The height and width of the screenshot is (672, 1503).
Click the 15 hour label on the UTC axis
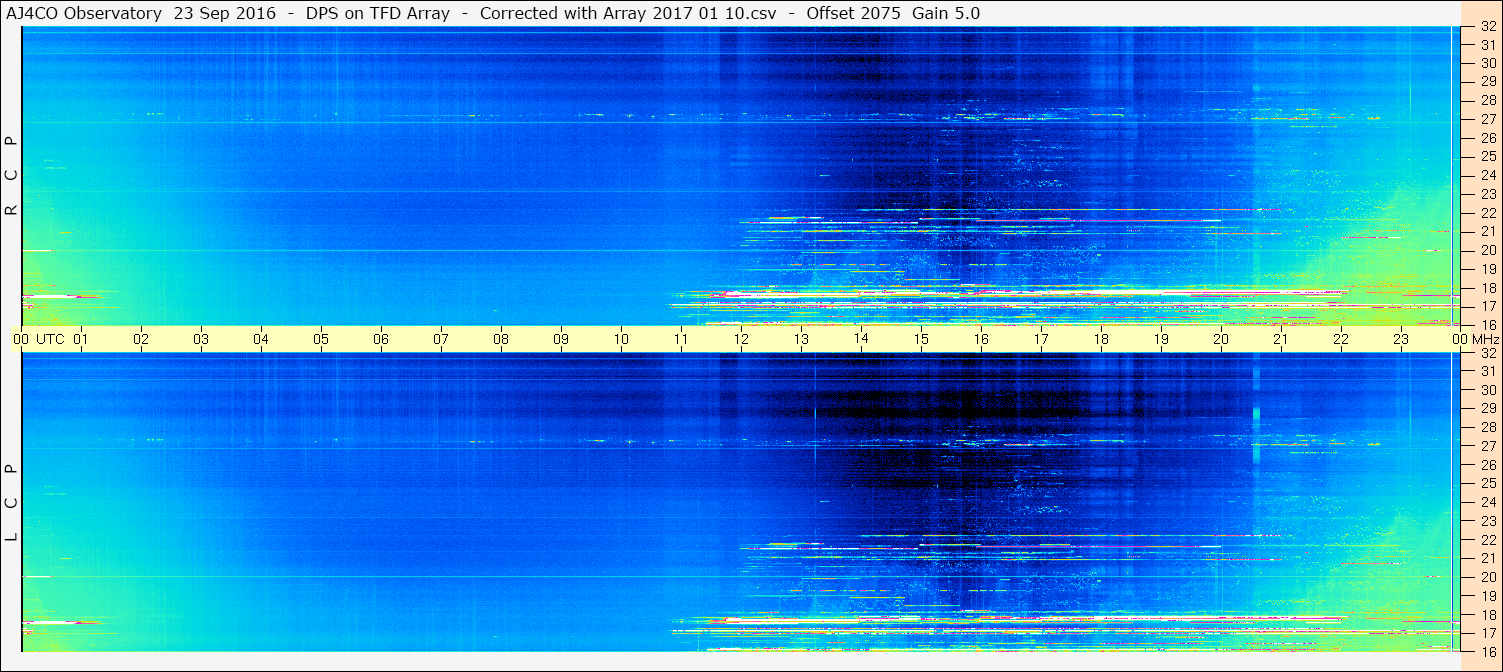click(x=921, y=339)
